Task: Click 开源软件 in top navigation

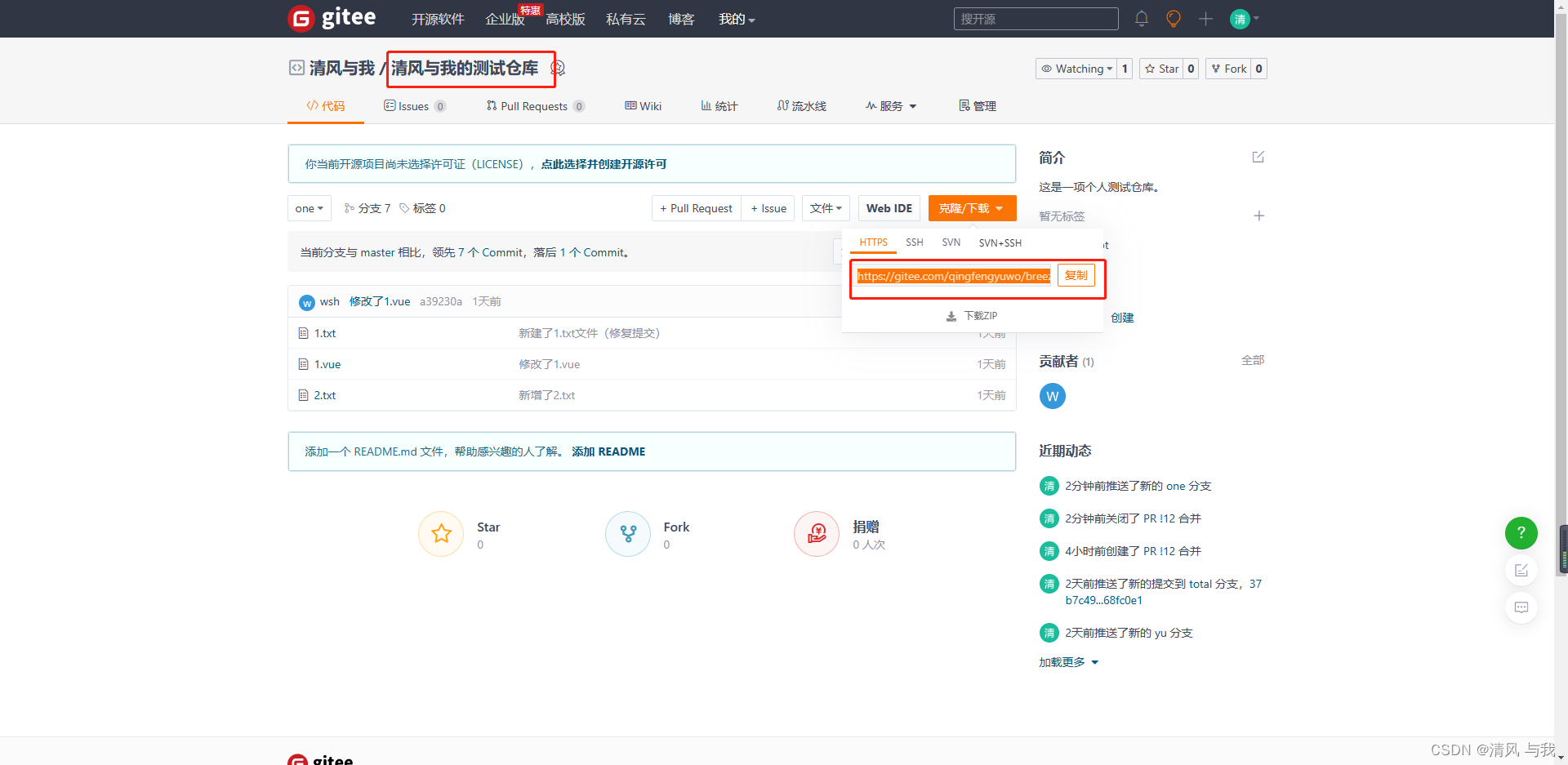Action: [438, 19]
